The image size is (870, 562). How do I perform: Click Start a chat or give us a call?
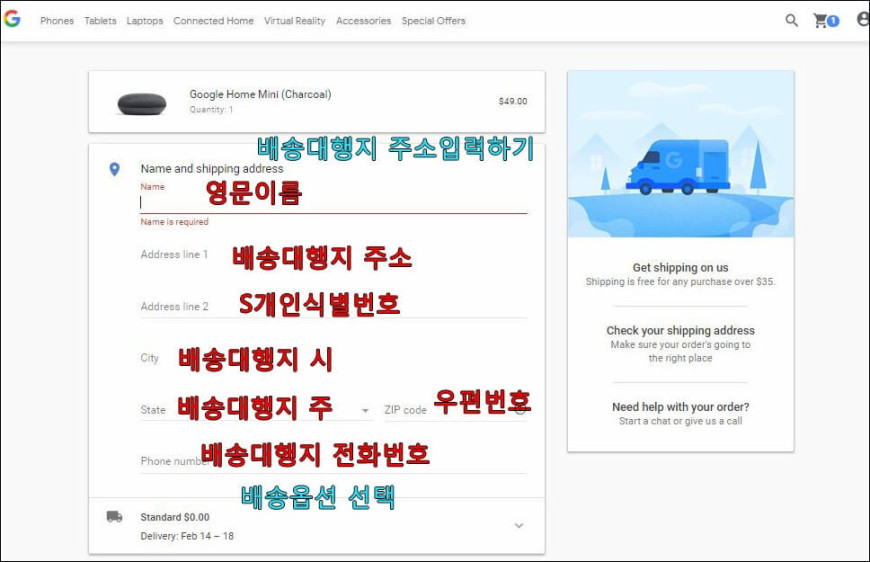[x=680, y=421]
